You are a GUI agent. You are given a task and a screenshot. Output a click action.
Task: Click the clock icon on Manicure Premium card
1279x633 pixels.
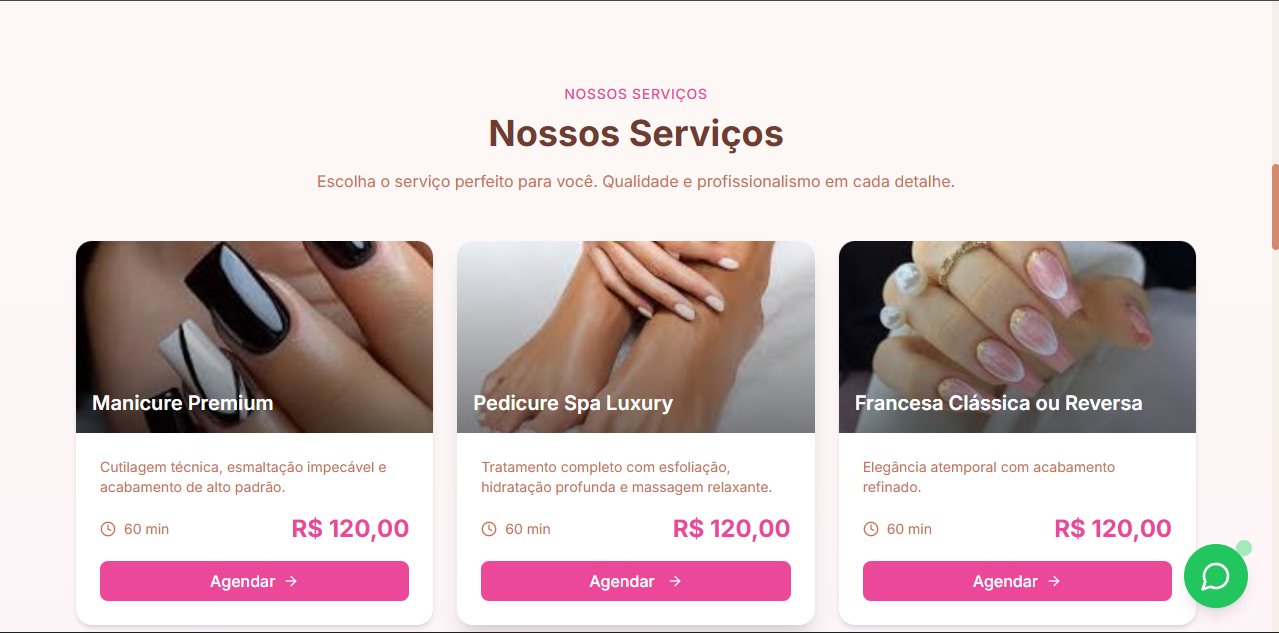coord(108,529)
